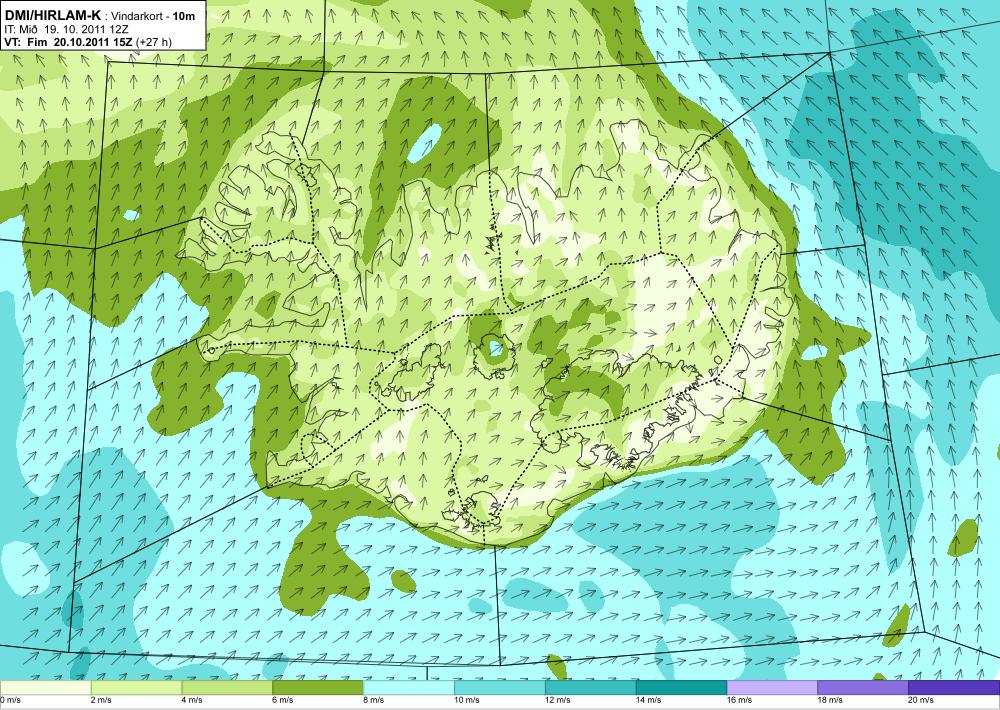Image resolution: width=1000 pixels, height=710 pixels.
Task: Select the 6–8 m/s dark green legend swatch
Action: [x=318, y=688]
